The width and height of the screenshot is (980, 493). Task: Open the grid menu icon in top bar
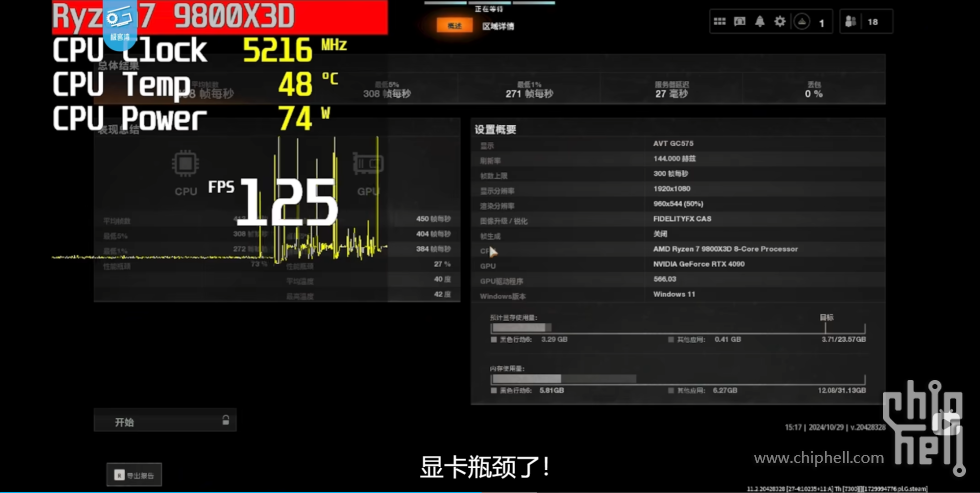(x=719, y=21)
